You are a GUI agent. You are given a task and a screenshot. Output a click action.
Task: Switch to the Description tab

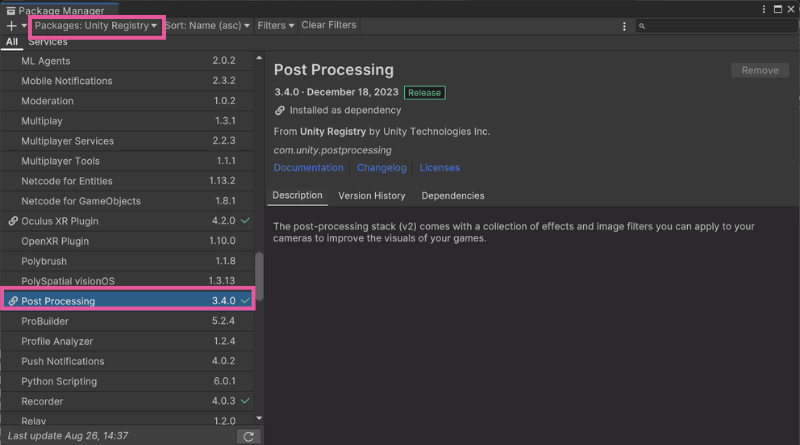(297, 195)
